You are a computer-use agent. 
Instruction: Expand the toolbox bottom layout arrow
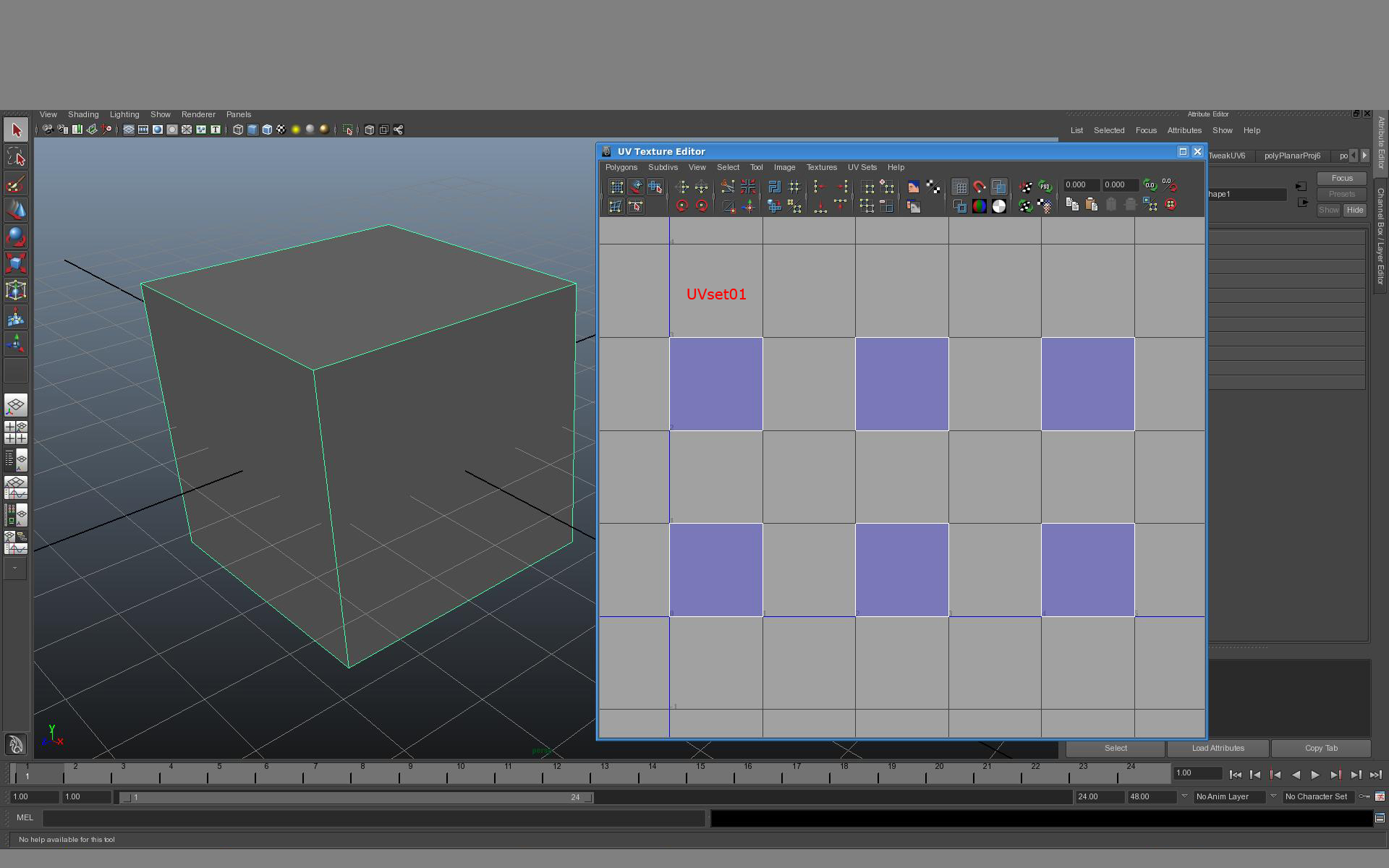(16, 569)
